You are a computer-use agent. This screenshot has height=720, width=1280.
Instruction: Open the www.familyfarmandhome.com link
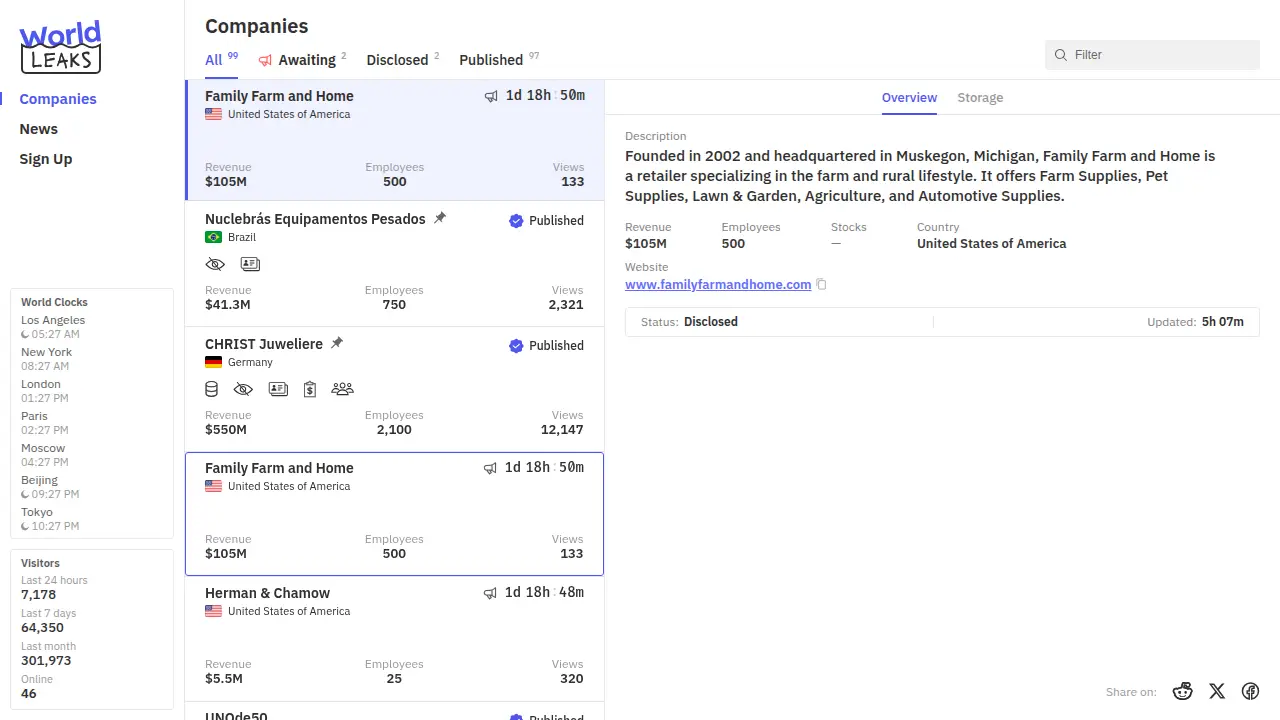click(x=718, y=285)
